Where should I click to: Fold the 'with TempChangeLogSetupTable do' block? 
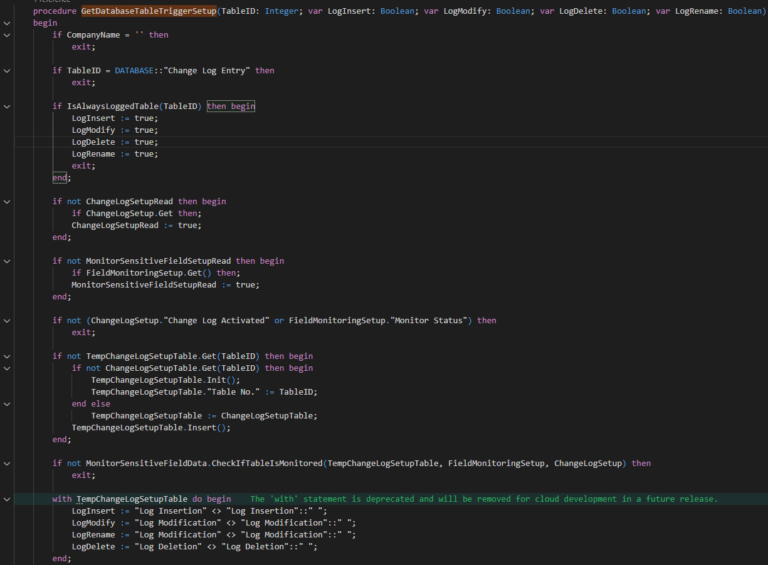[x=8, y=499]
